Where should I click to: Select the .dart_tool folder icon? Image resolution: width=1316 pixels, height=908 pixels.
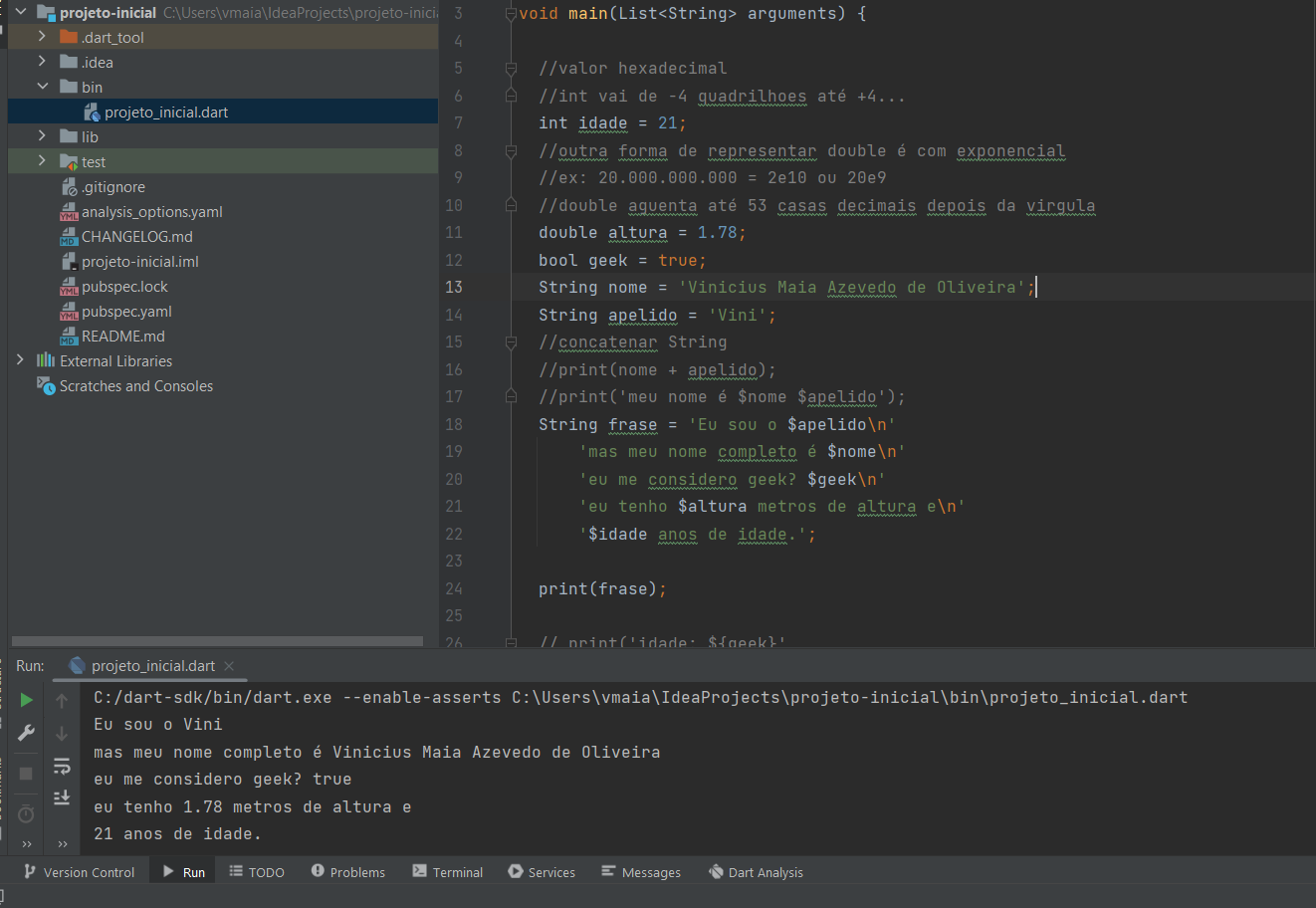click(x=69, y=37)
